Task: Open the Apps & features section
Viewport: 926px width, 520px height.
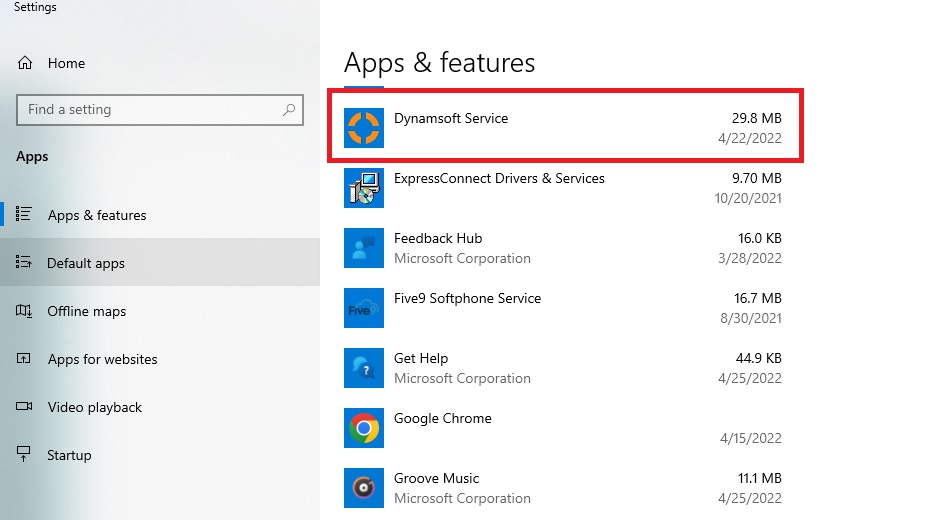Action: 97,215
